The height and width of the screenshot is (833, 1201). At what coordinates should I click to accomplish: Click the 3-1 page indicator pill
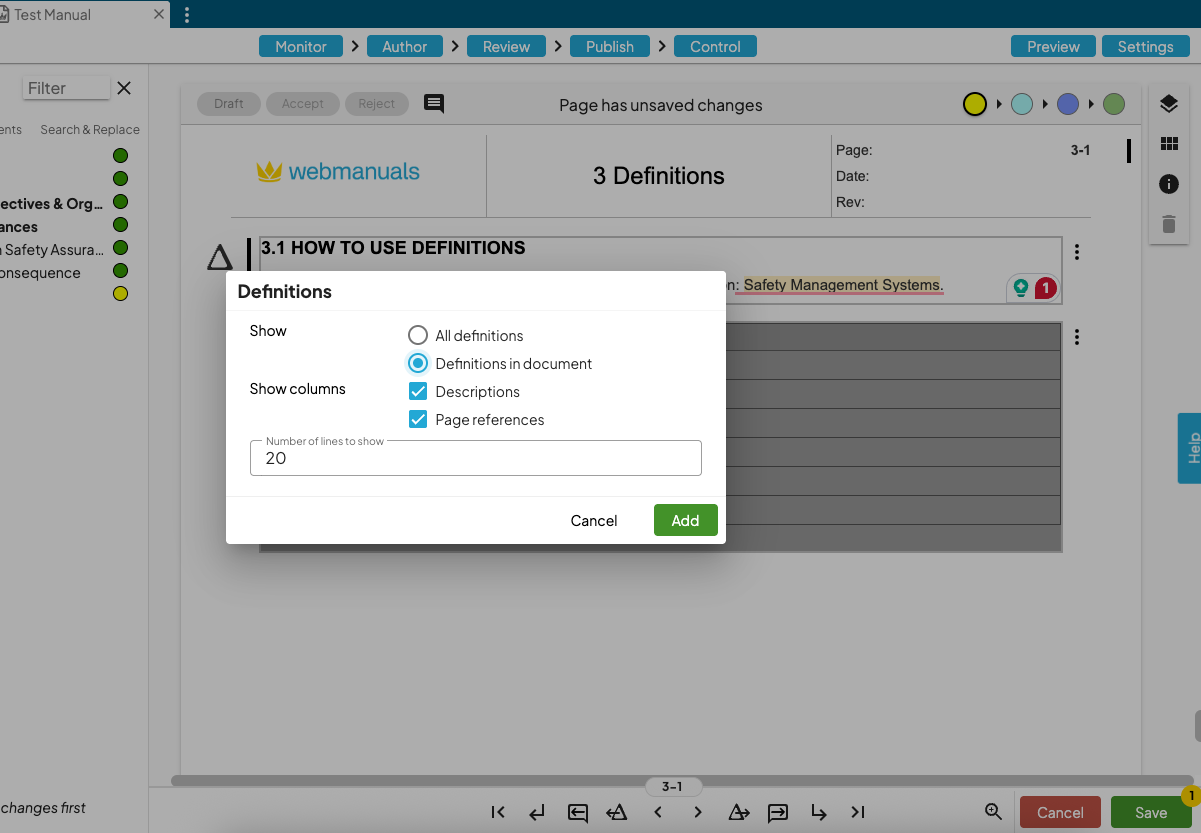pyautogui.click(x=673, y=787)
